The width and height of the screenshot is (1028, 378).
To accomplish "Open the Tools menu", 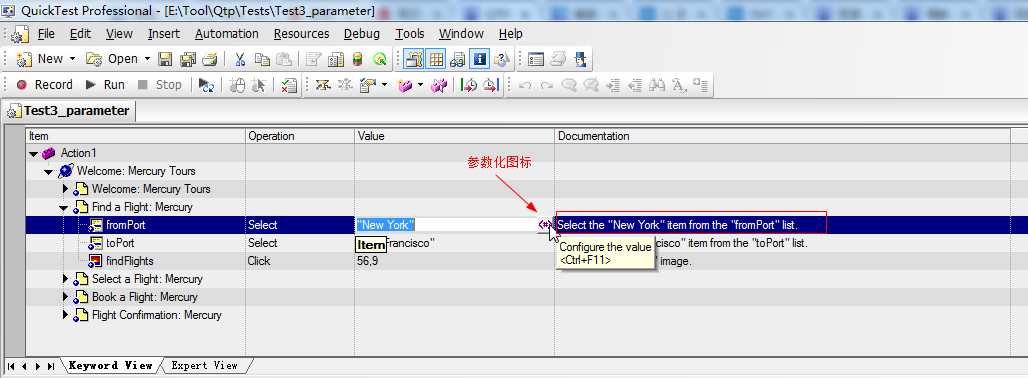I will click(410, 33).
